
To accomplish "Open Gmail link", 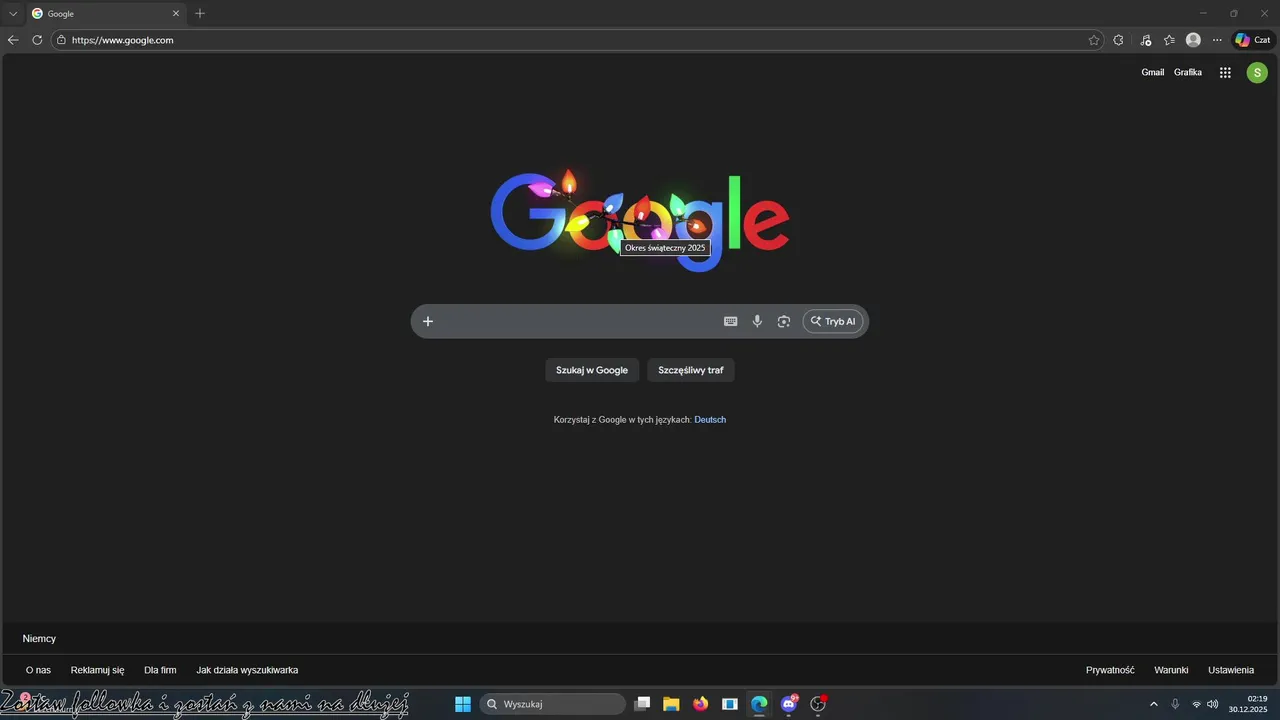I will click(x=1153, y=72).
